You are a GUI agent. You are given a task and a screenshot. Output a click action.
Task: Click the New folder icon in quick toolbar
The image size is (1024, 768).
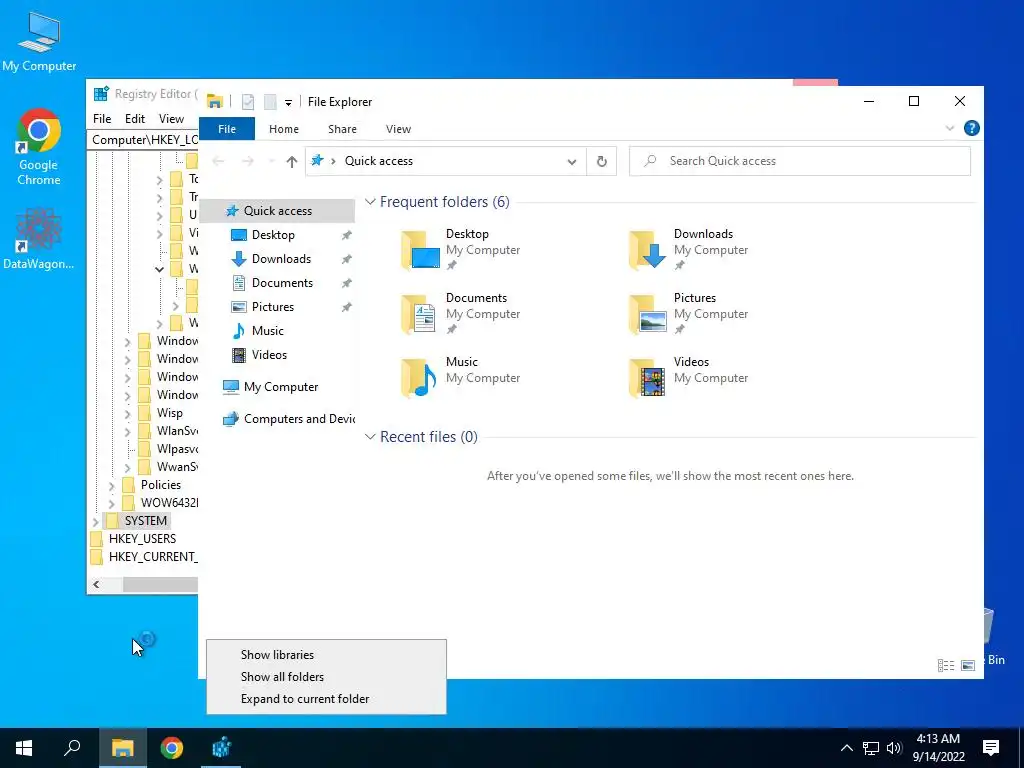pos(270,102)
